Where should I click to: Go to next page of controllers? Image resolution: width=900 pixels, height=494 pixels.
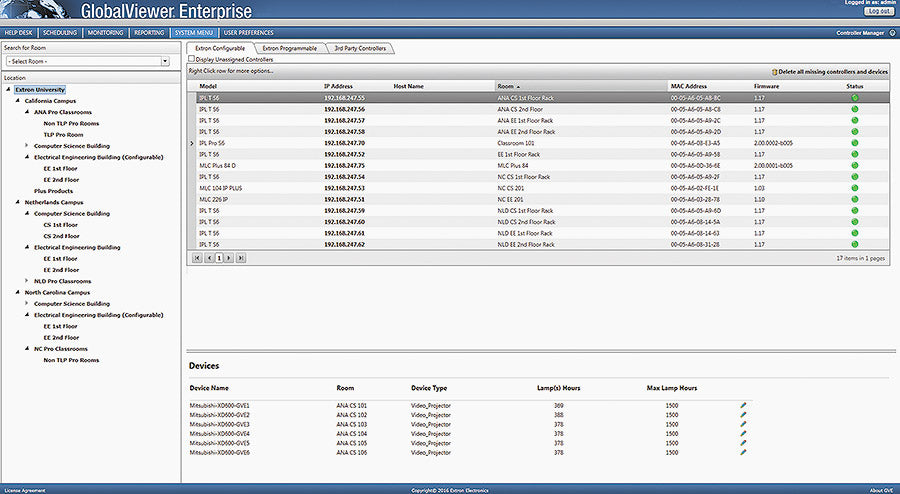click(x=228, y=258)
